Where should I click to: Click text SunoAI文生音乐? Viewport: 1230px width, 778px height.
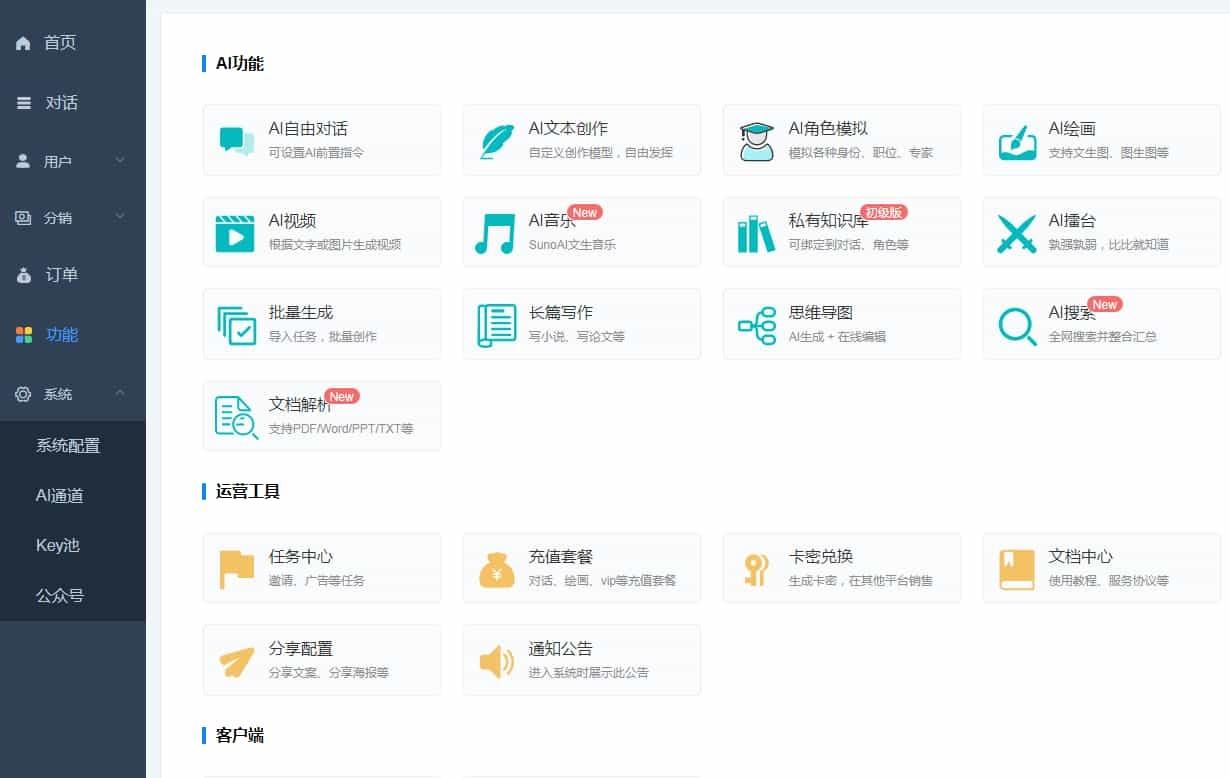coord(572,245)
